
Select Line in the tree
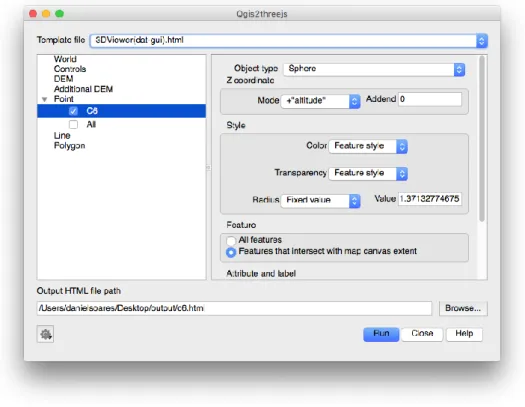pos(62,136)
